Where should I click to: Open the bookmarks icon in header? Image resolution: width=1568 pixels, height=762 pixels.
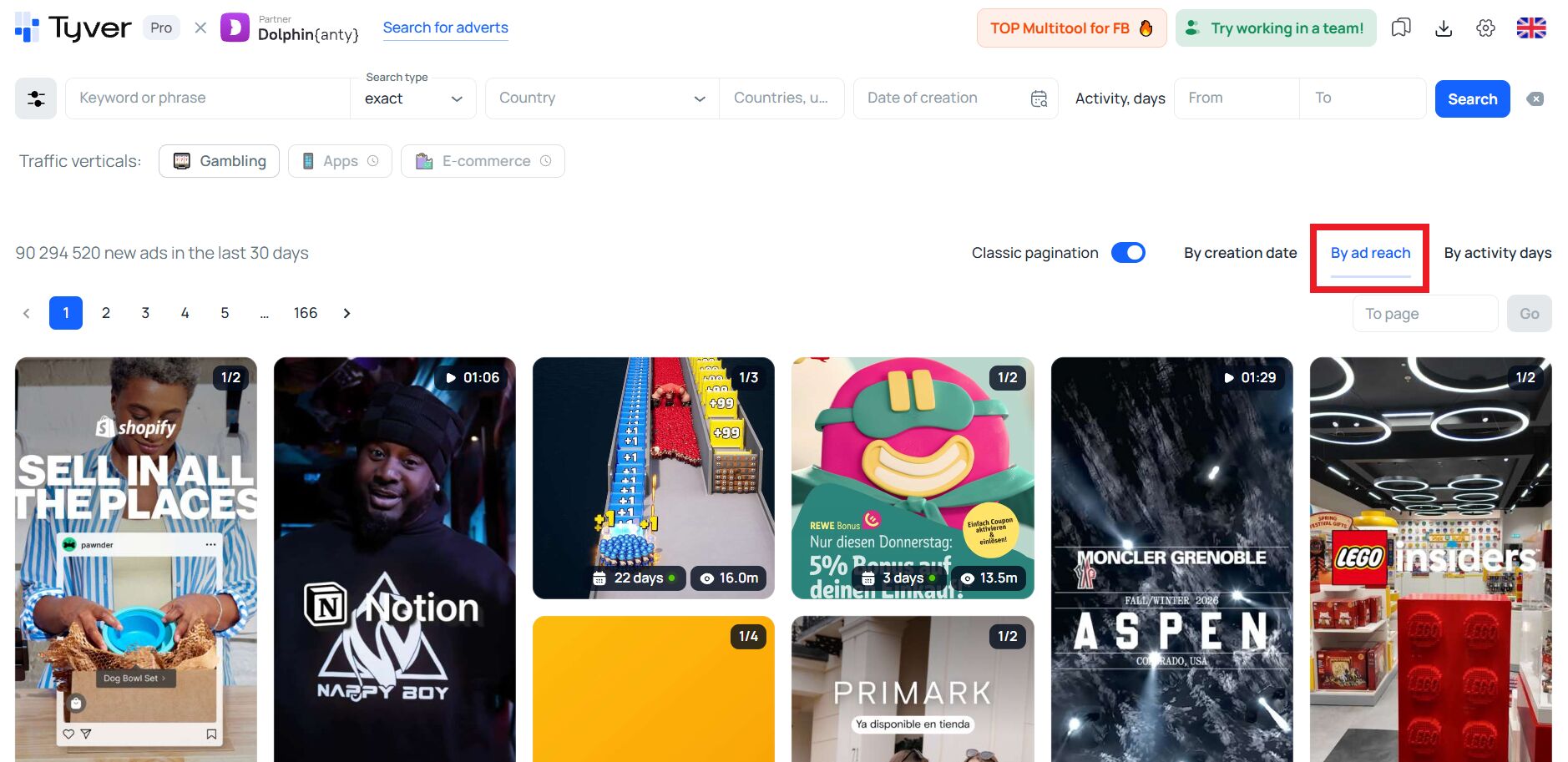point(1401,28)
